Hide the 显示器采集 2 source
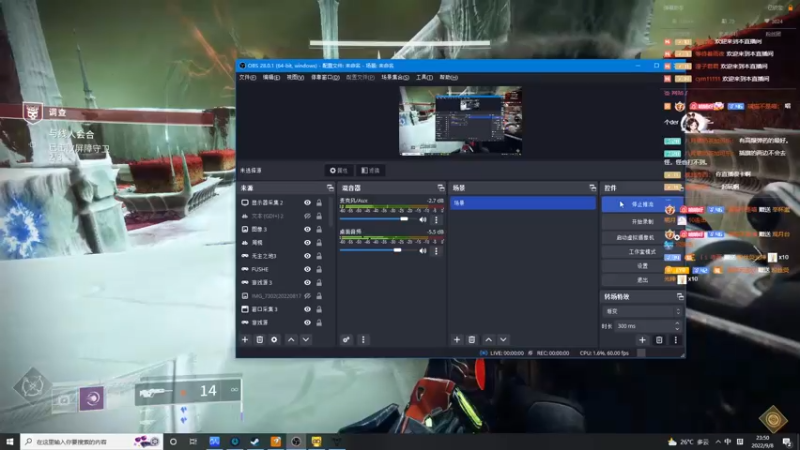Image resolution: width=800 pixels, height=450 pixels. [x=307, y=203]
